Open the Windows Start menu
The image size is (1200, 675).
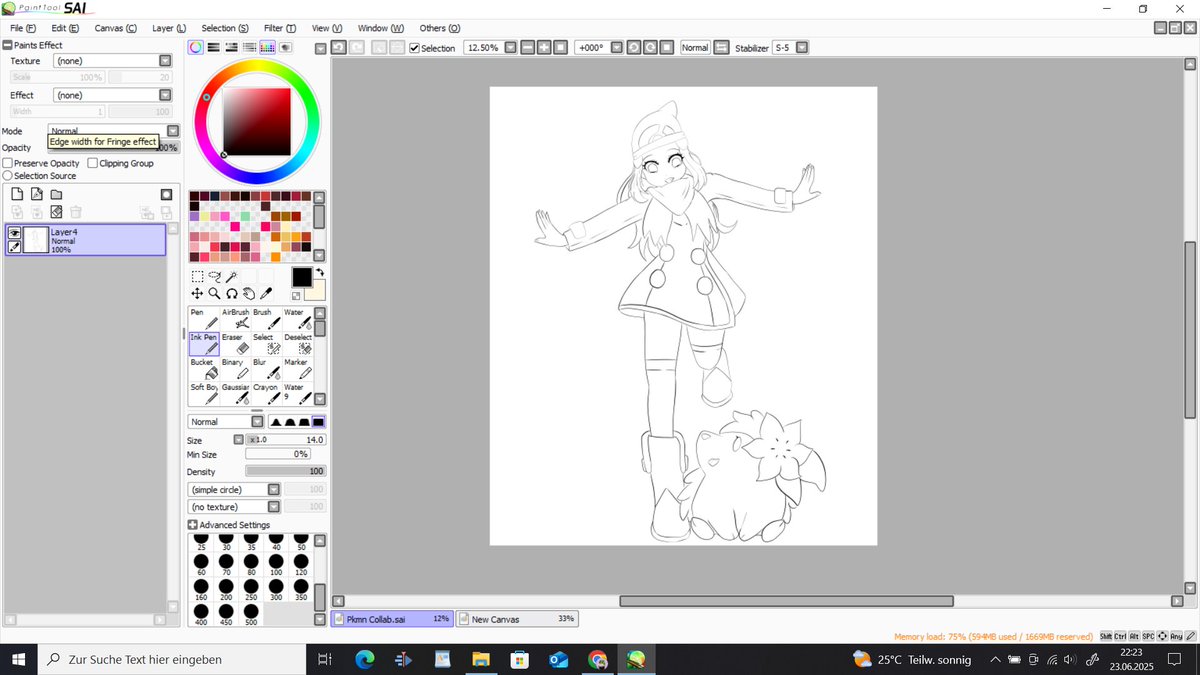pyautogui.click(x=19, y=659)
